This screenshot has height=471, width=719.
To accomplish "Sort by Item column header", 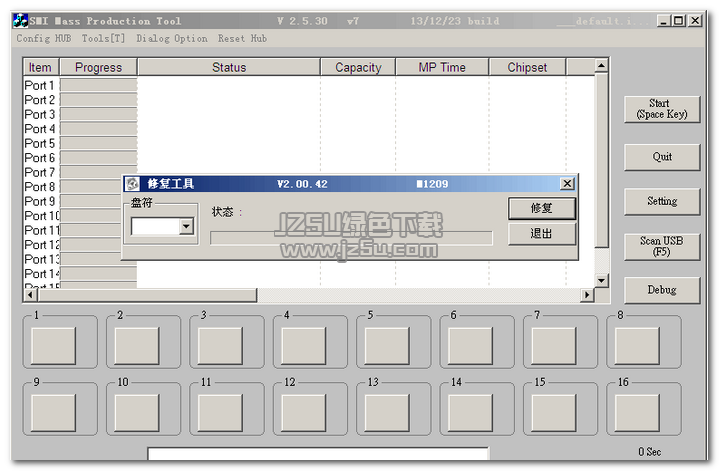I will point(41,67).
